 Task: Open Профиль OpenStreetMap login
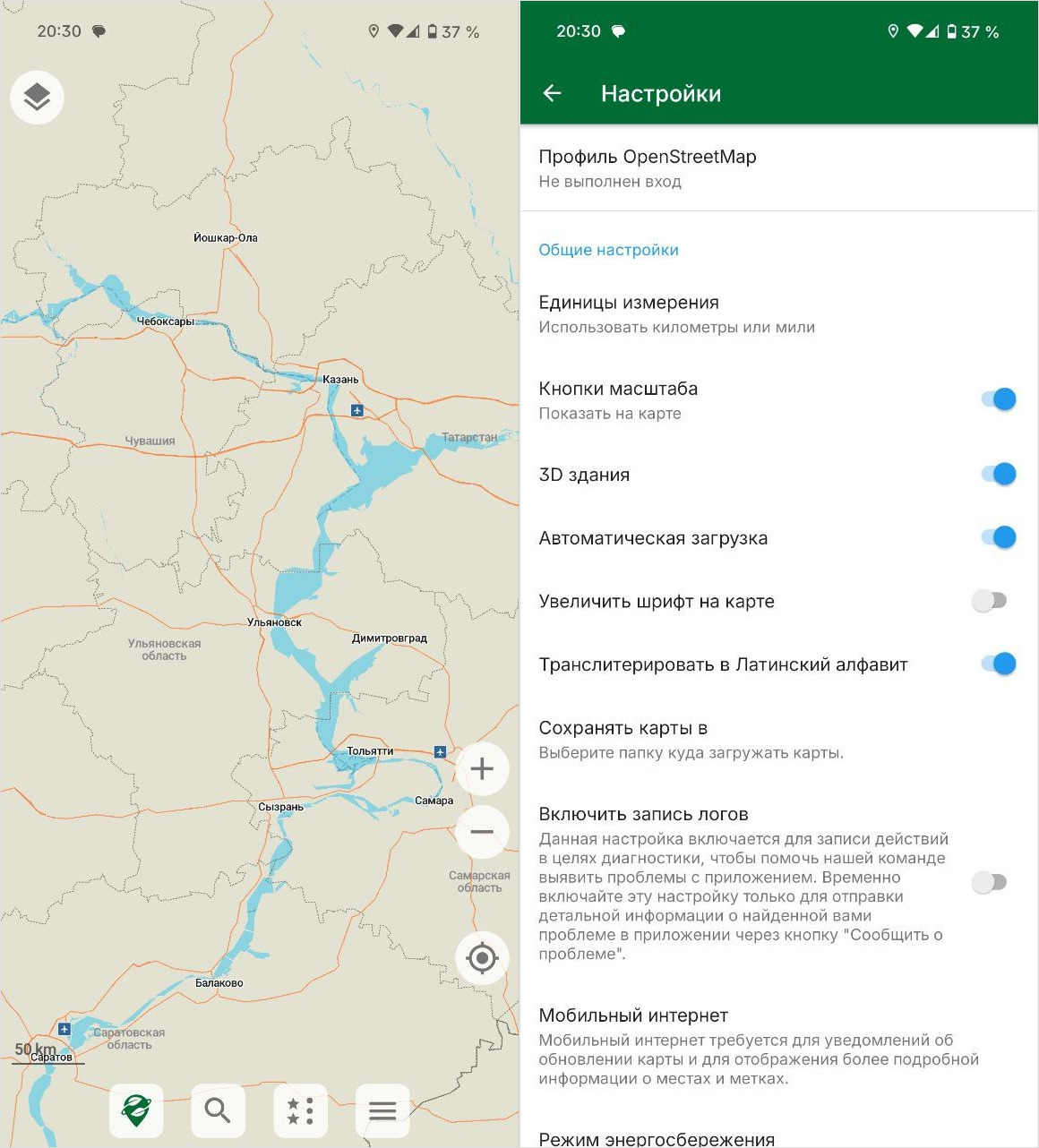coord(647,167)
